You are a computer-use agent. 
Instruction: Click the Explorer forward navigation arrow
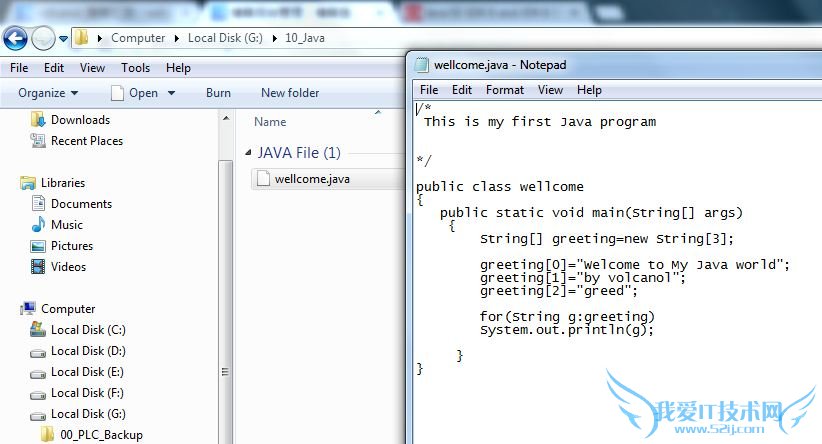tap(43, 38)
